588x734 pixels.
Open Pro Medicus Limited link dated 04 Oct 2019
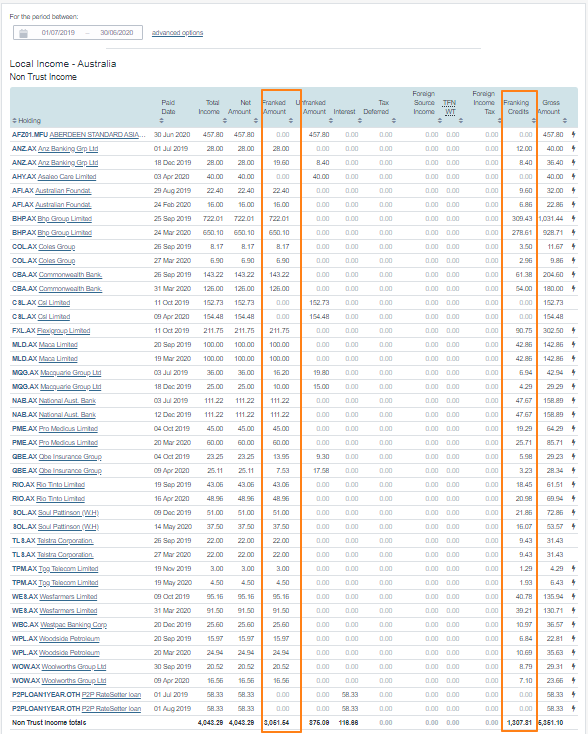(68, 429)
